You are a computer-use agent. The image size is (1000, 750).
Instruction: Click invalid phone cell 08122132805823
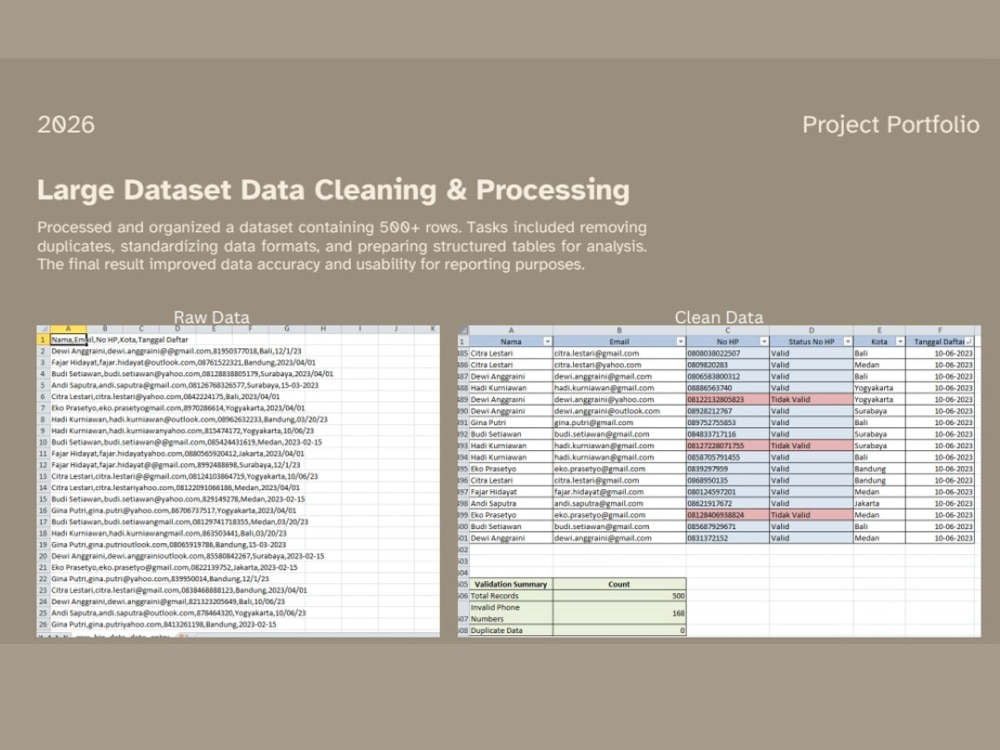[x=728, y=400]
